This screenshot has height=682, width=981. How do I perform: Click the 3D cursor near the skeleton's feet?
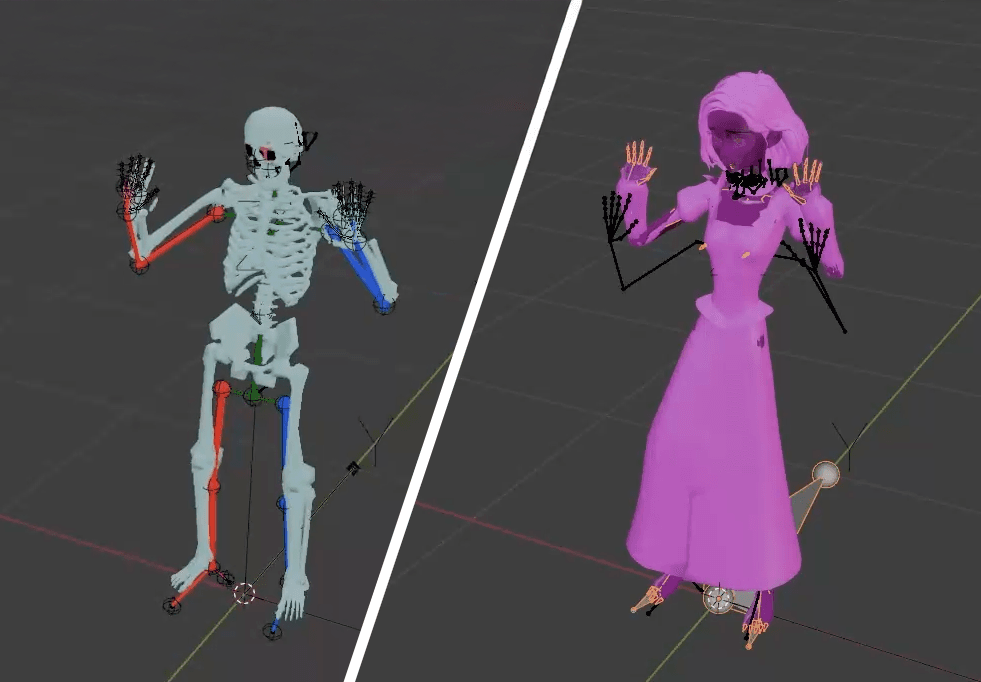click(x=244, y=593)
